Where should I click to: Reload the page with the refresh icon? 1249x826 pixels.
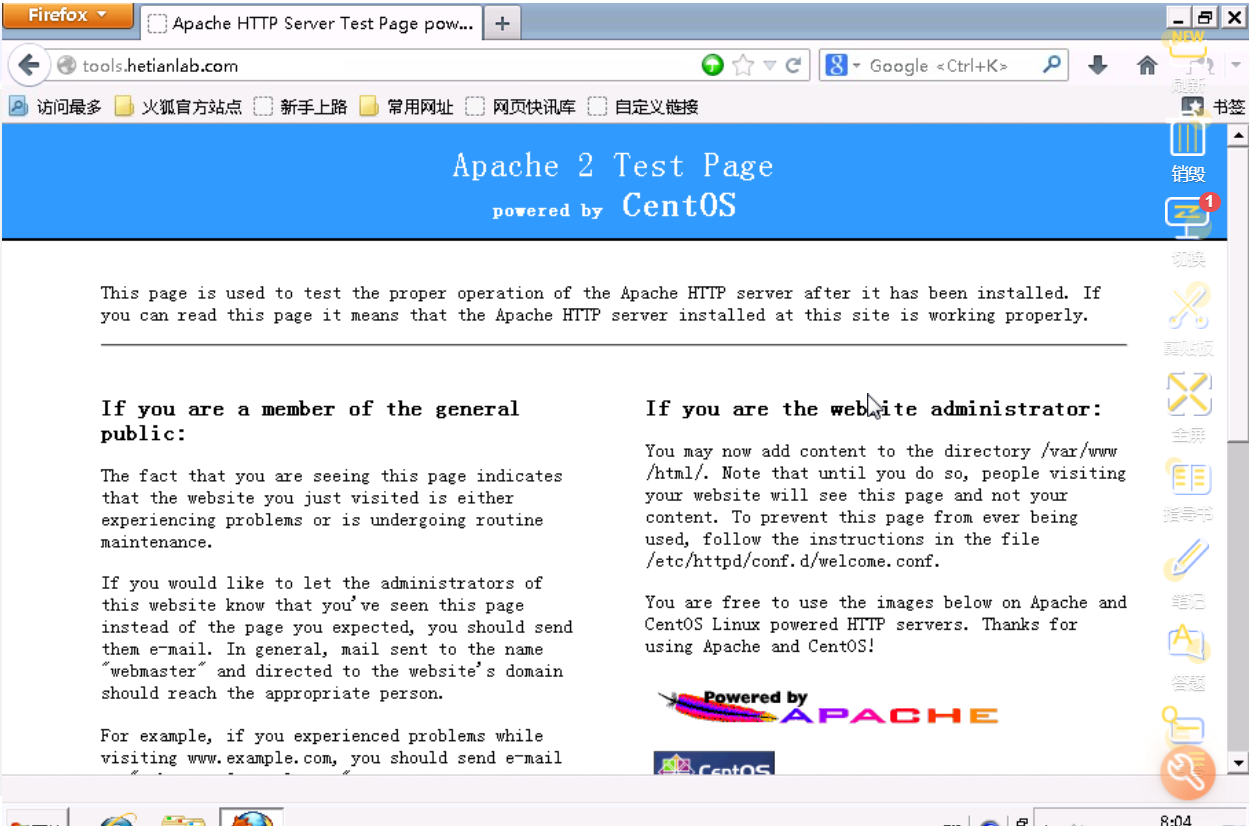coord(794,65)
